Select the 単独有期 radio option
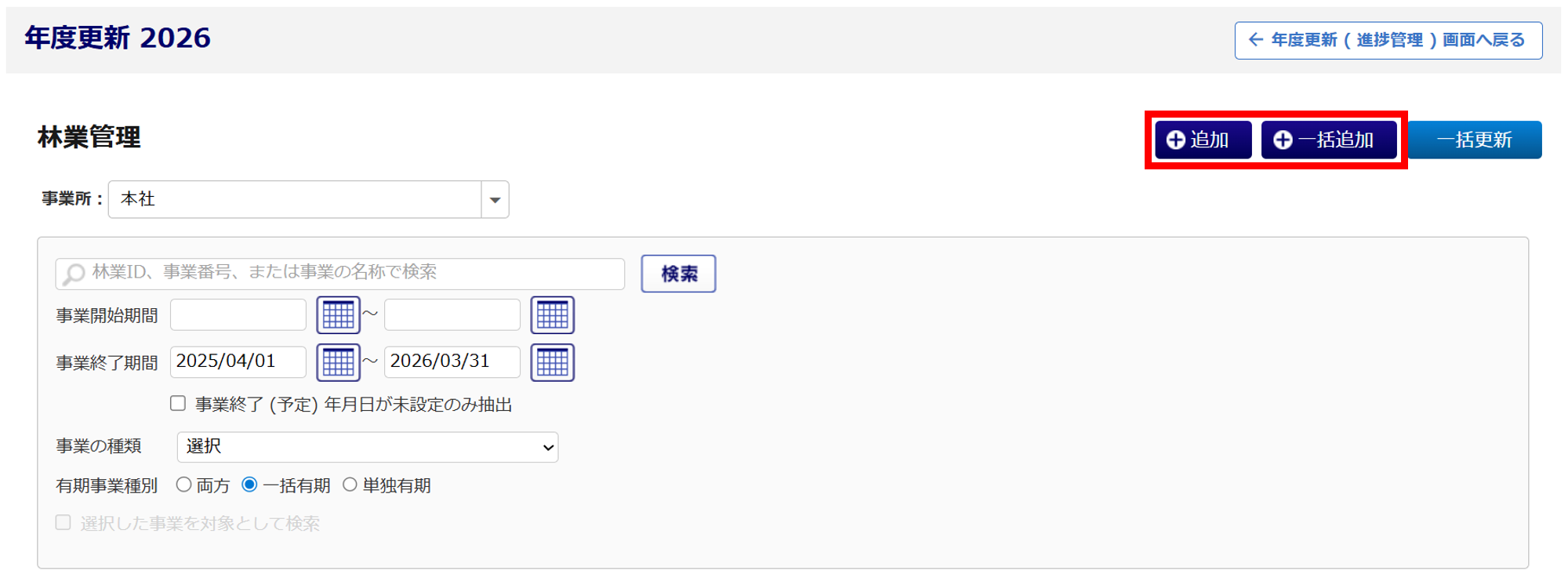The width and height of the screenshot is (1568, 581). click(350, 485)
